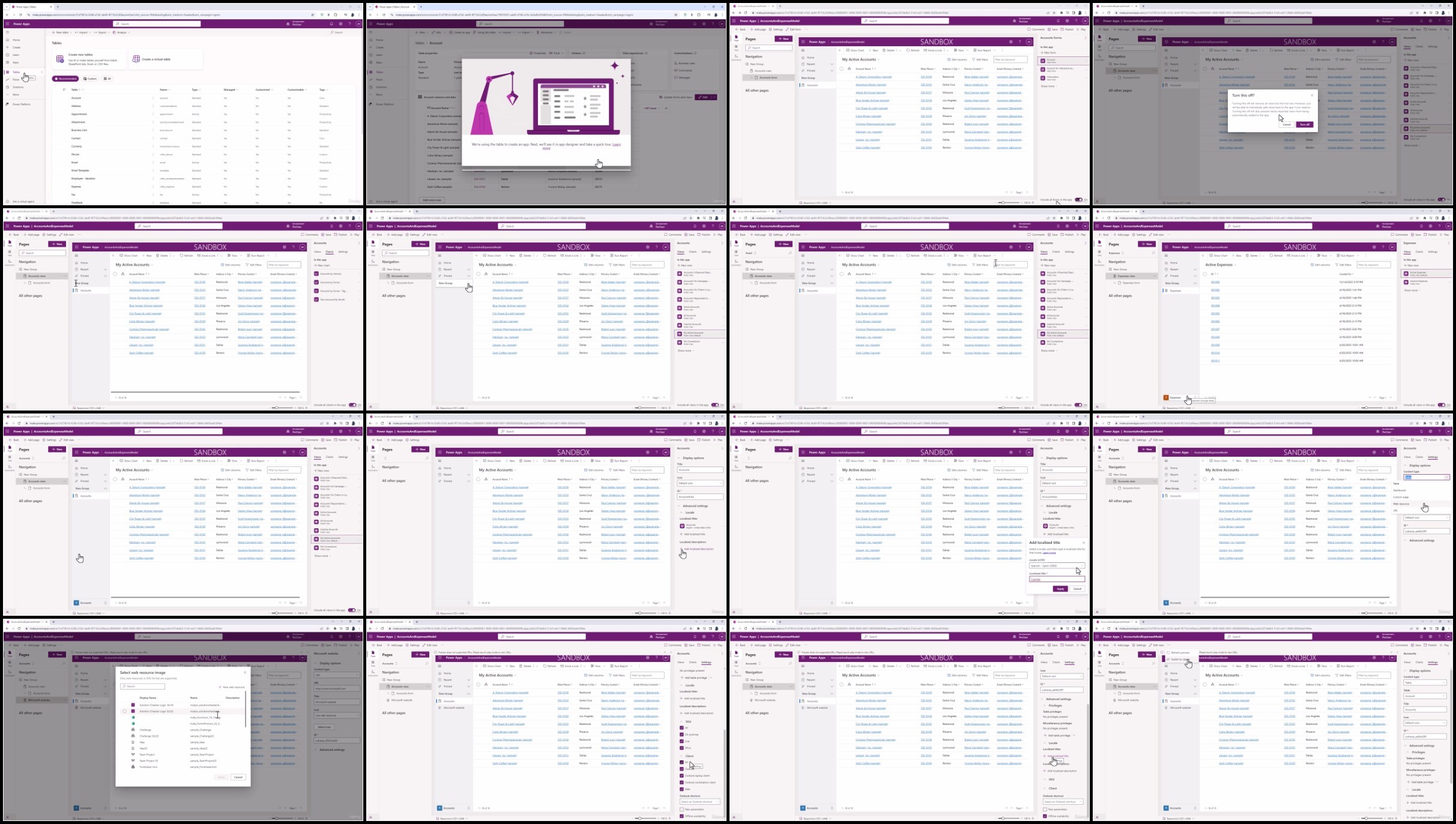Screen dimensions: 1456x824
Task: Click New web resource in the image dialog
Action: [232, 687]
